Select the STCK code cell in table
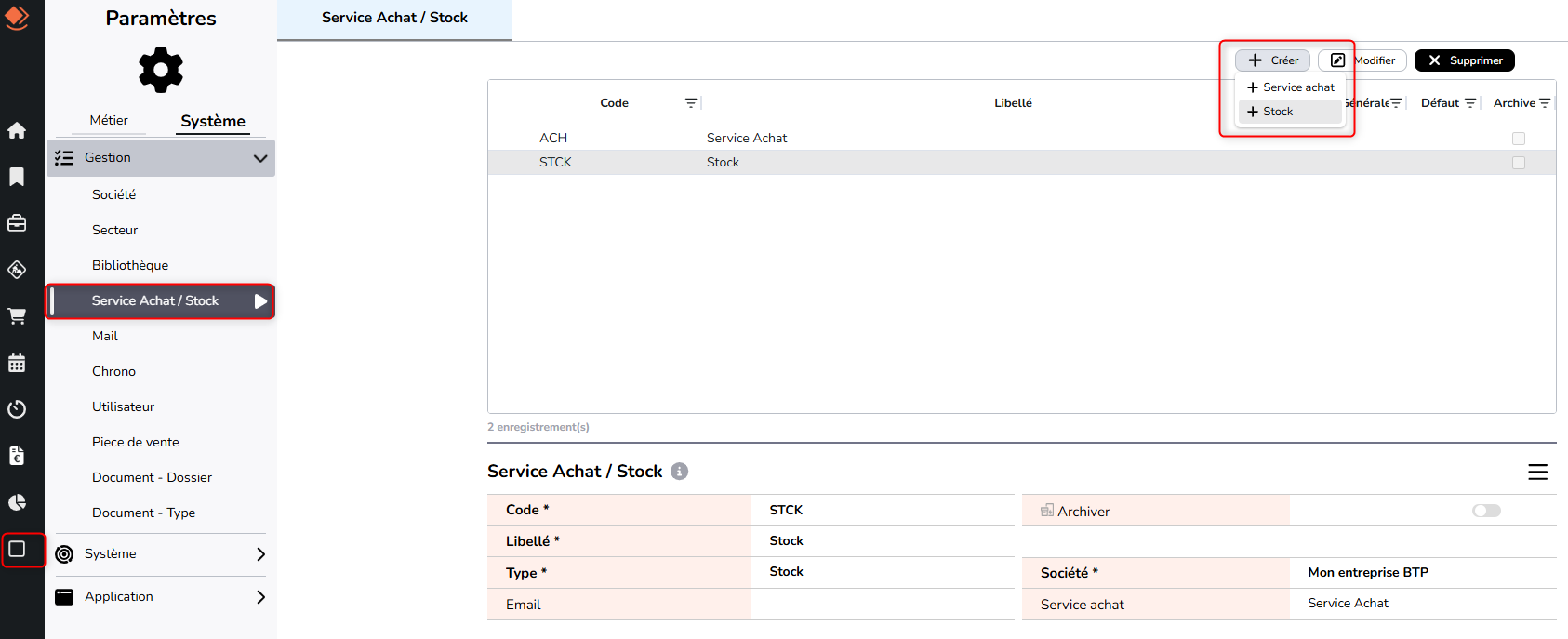 (555, 162)
